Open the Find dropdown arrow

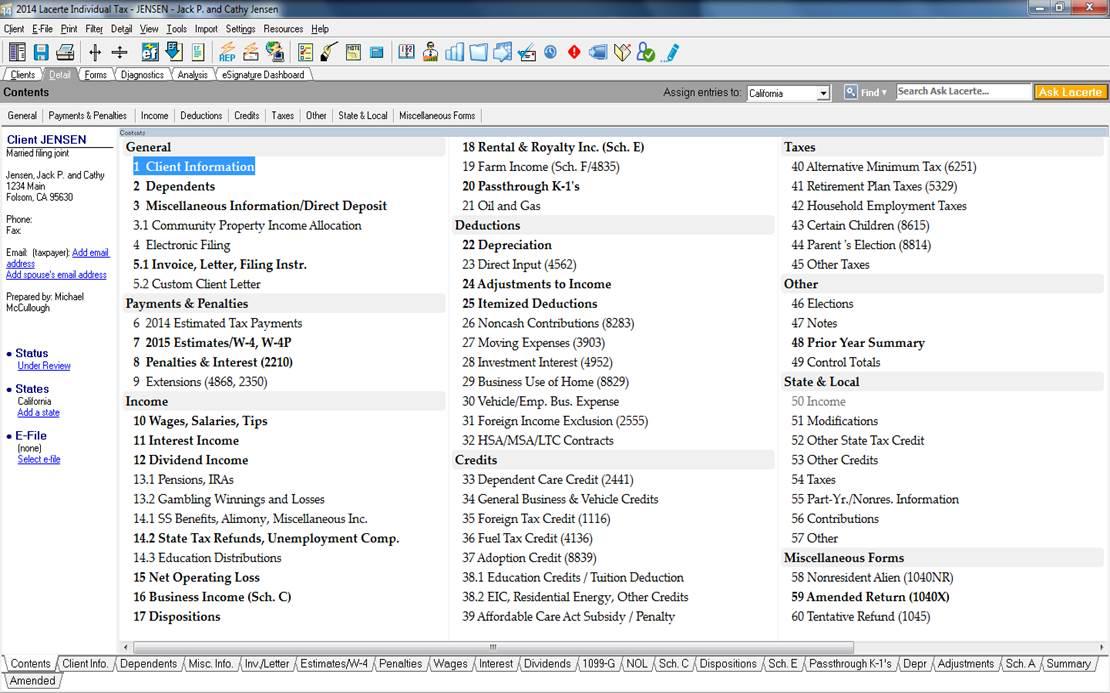pos(883,93)
